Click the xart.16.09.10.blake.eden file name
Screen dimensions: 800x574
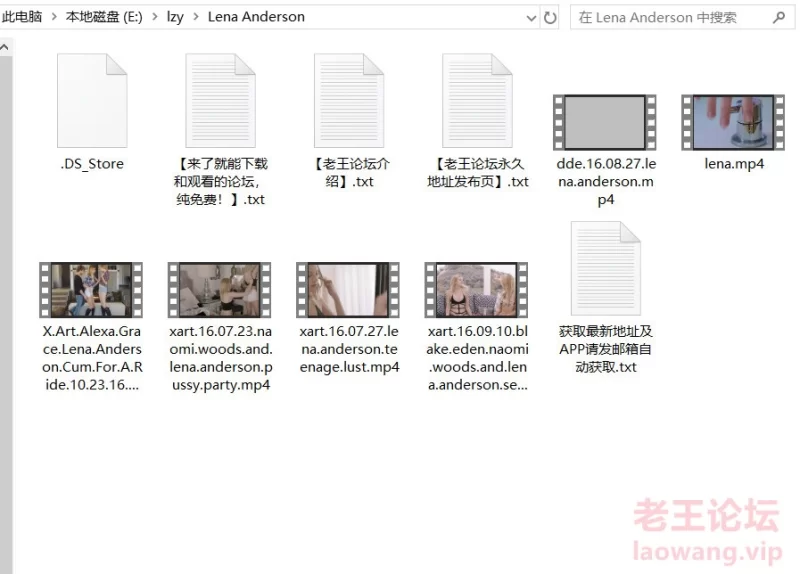478,358
